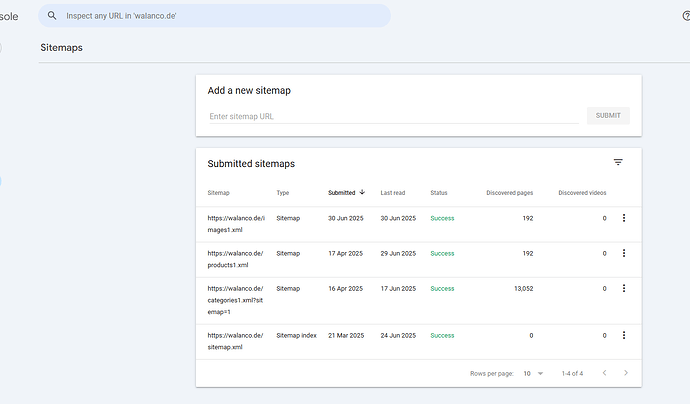Click Success status of products1.xml row

(442, 253)
